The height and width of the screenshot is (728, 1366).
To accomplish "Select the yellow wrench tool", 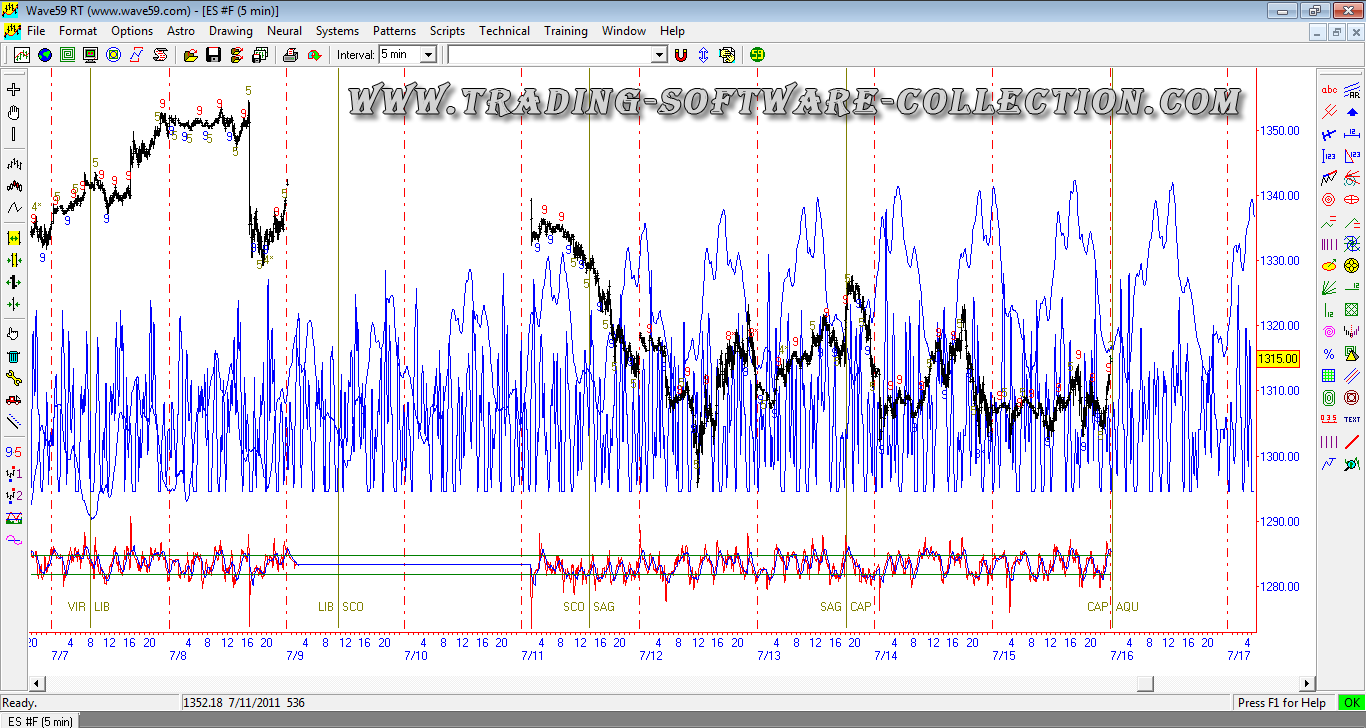I will coord(14,377).
